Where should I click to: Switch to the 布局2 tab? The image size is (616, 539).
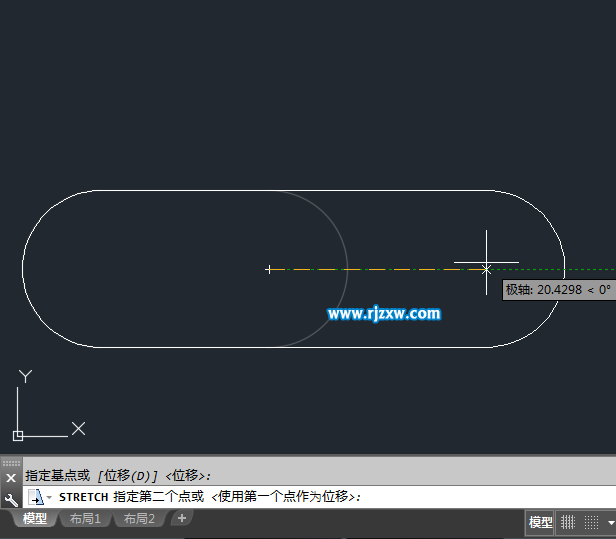coord(139,519)
